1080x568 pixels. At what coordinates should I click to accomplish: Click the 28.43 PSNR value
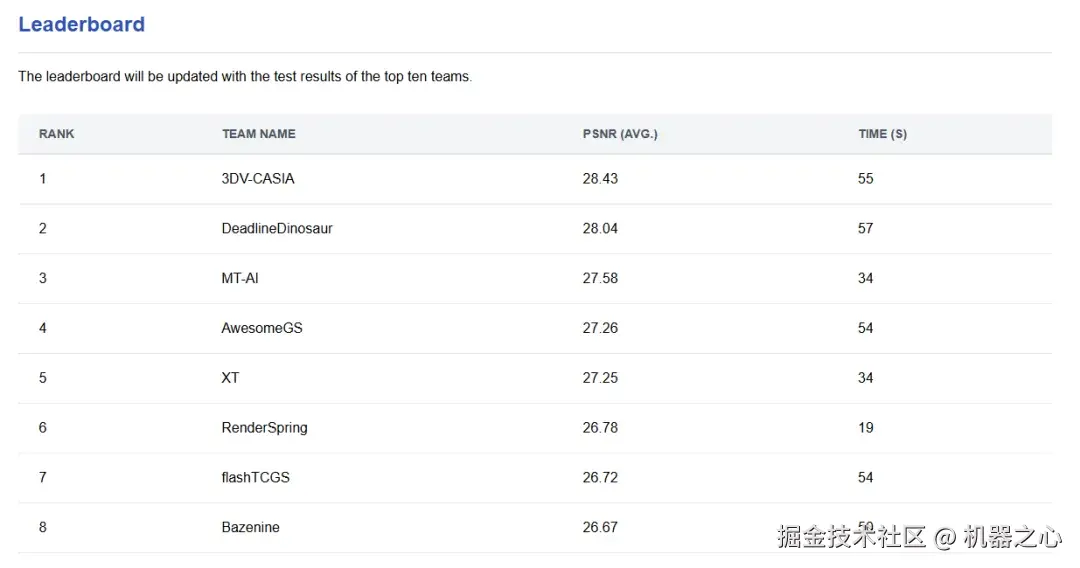click(x=600, y=179)
